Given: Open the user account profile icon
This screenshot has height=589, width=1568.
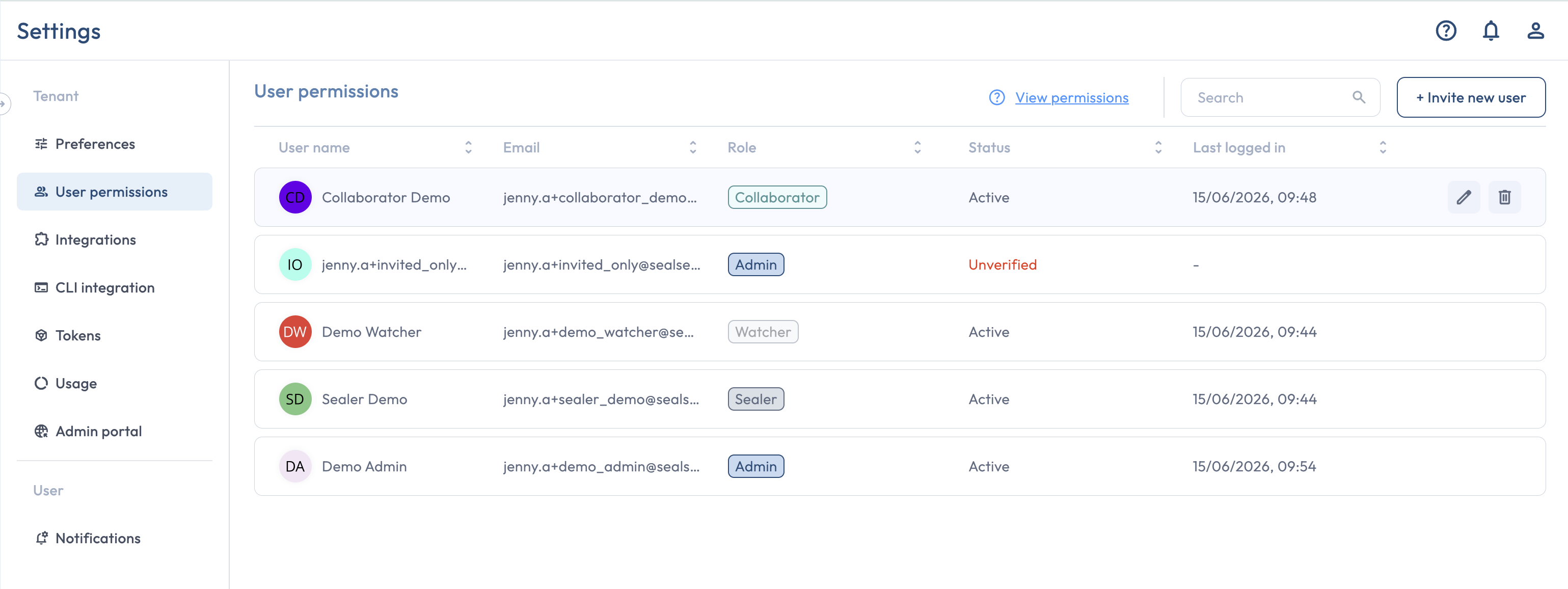Looking at the screenshot, I should click(x=1535, y=31).
